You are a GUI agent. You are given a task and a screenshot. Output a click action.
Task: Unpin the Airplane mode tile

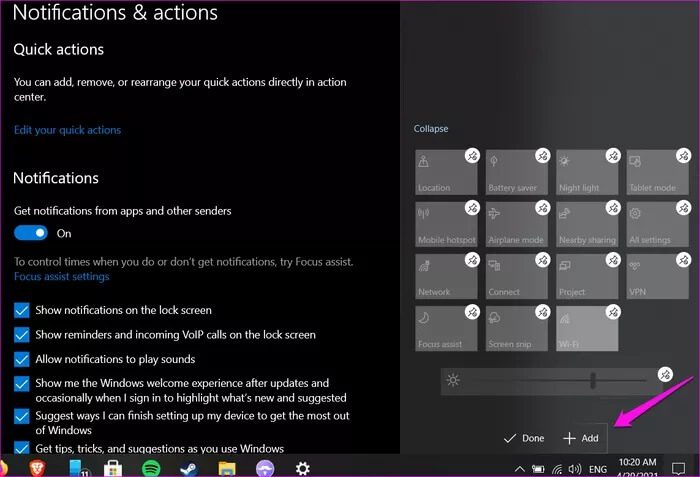[542, 208]
